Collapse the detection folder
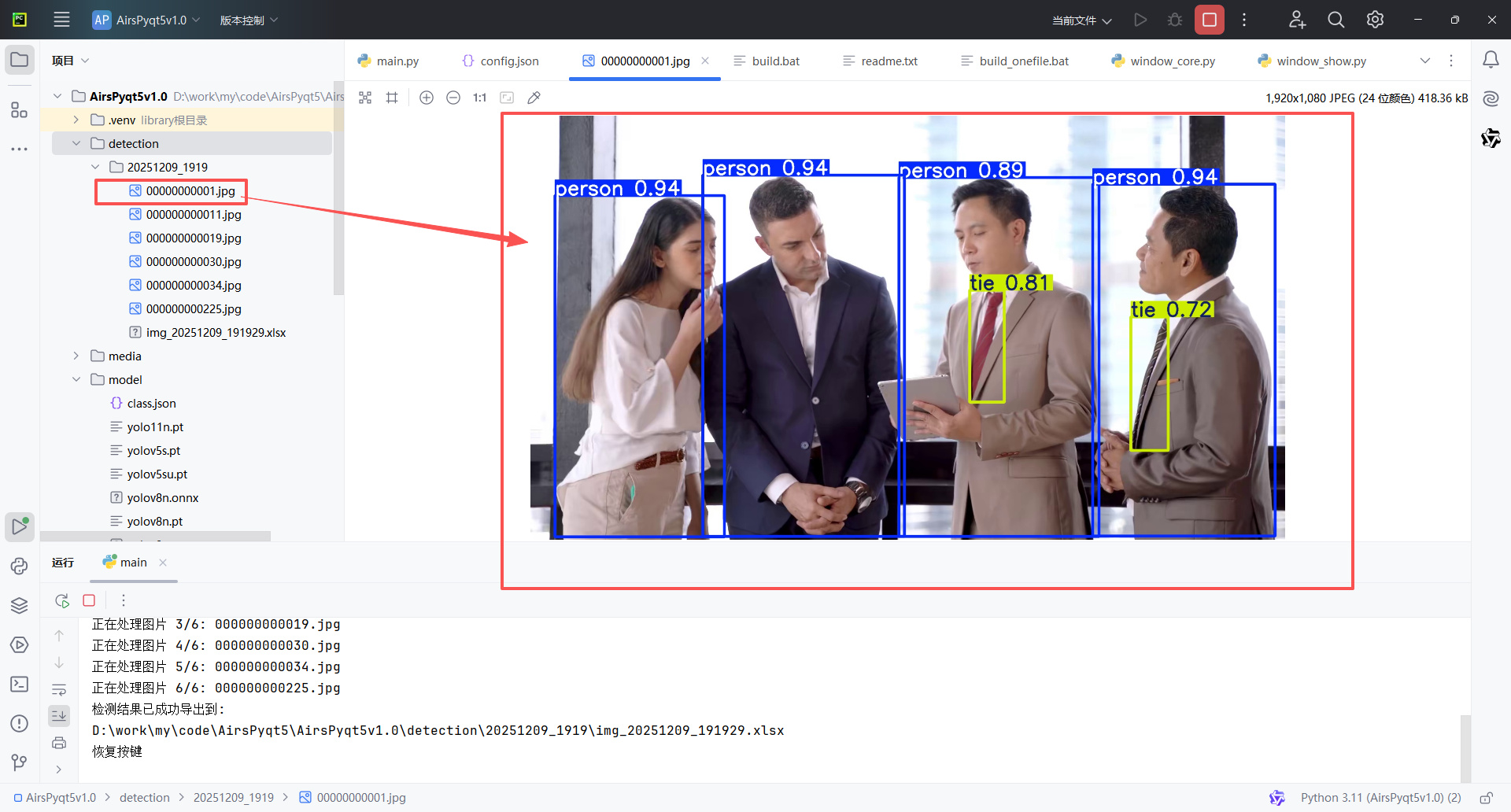This screenshot has width=1511, height=812. point(76,143)
